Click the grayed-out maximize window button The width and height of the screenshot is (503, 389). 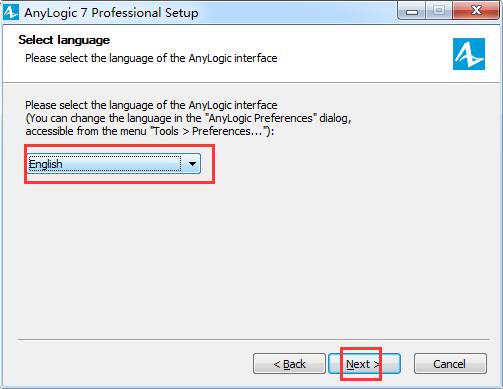[439, 11]
